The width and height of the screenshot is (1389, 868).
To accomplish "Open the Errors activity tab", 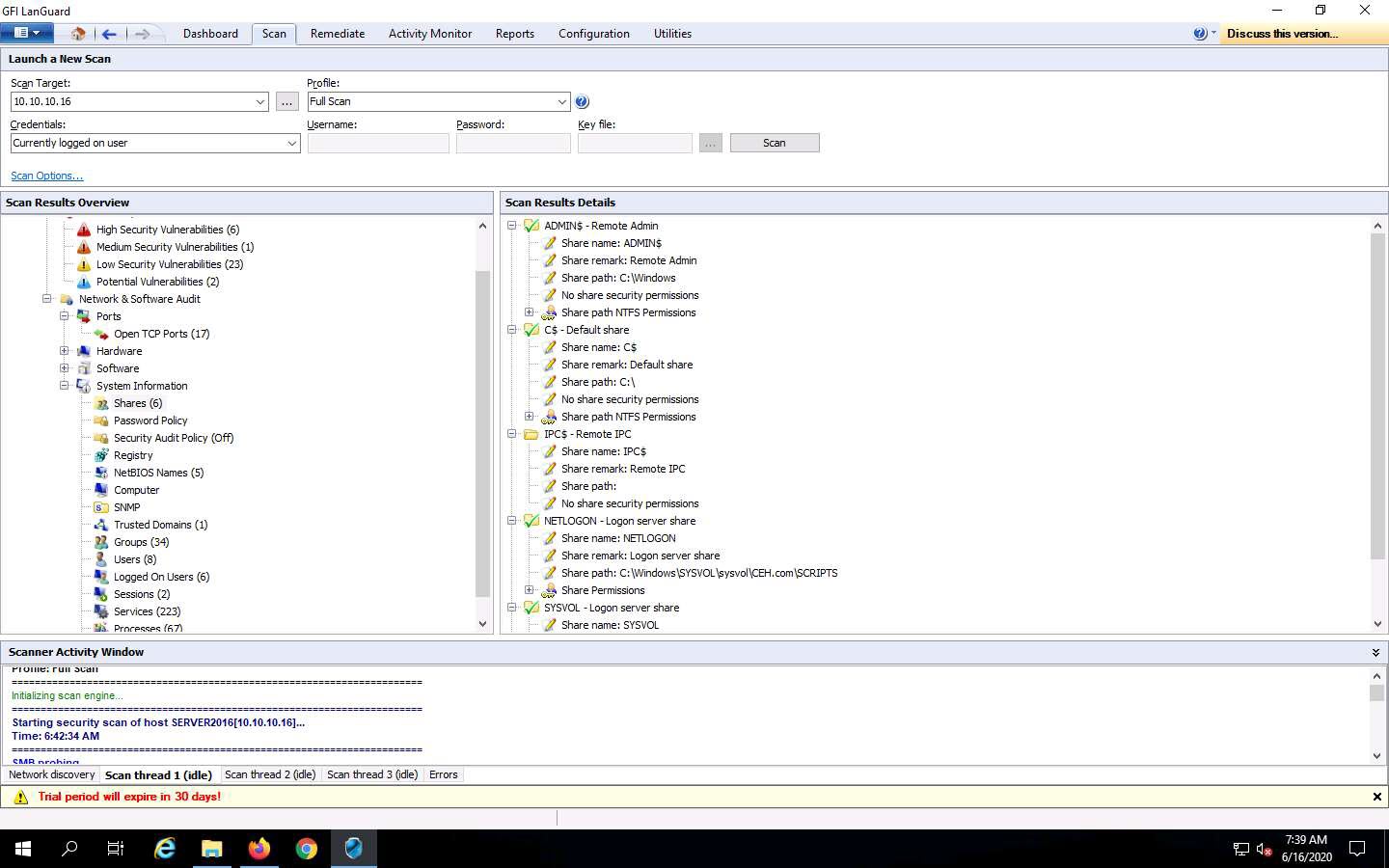I will (444, 774).
